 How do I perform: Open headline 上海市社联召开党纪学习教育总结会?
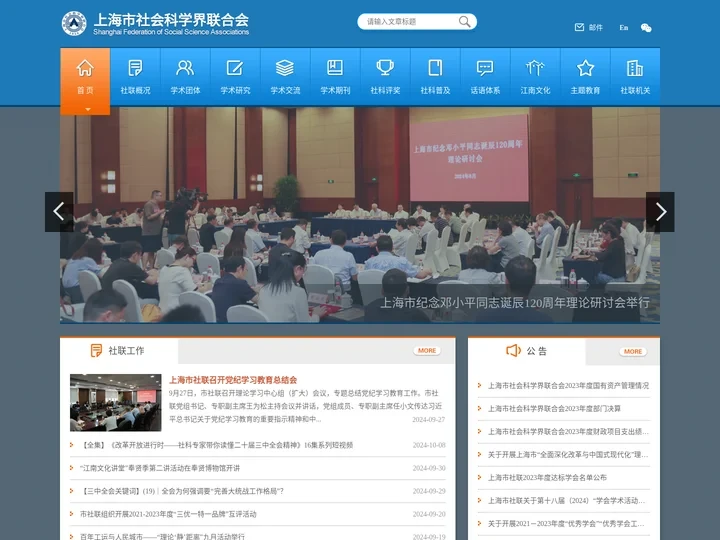[x=233, y=380]
